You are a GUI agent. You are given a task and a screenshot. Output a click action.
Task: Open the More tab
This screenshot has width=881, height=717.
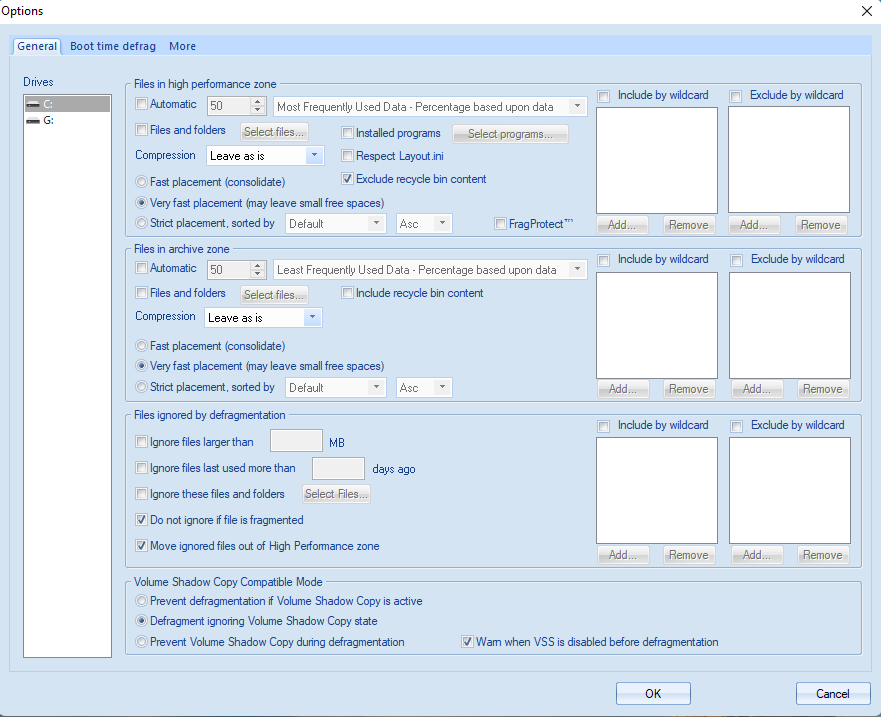(182, 46)
